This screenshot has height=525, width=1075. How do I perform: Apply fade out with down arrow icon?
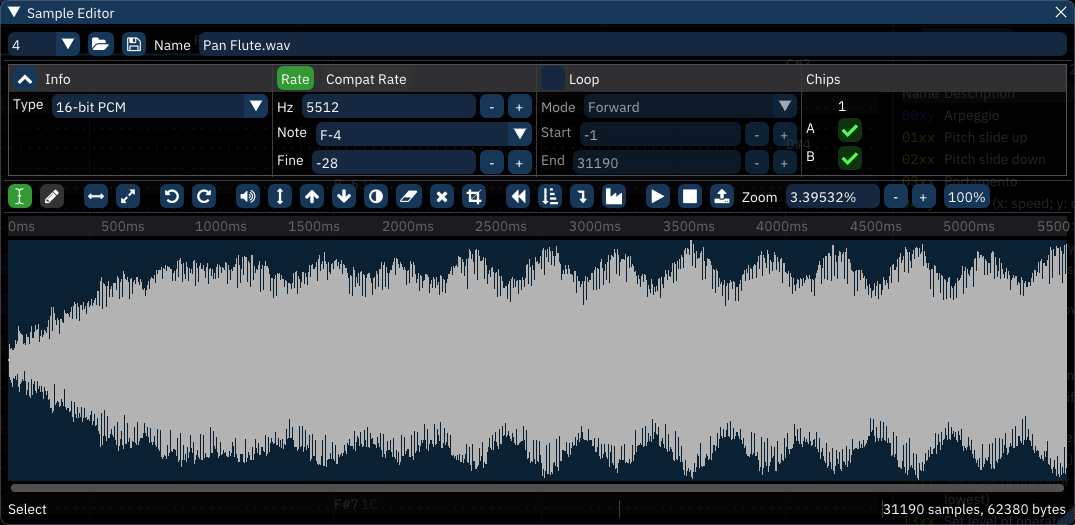(343, 197)
